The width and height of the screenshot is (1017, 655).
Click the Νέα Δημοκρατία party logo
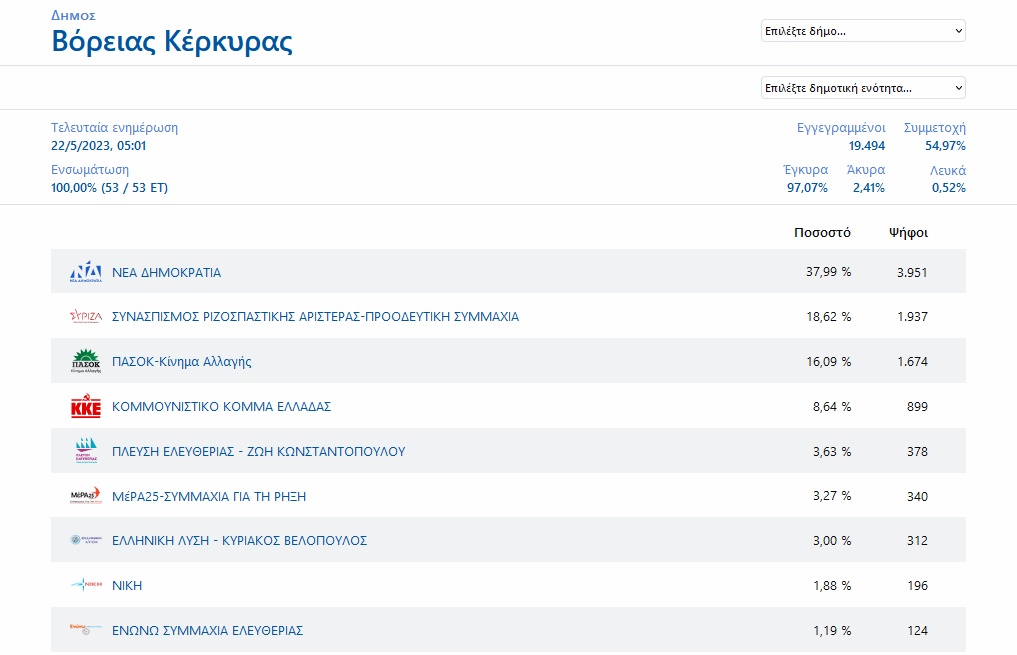click(x=86, y=273)
